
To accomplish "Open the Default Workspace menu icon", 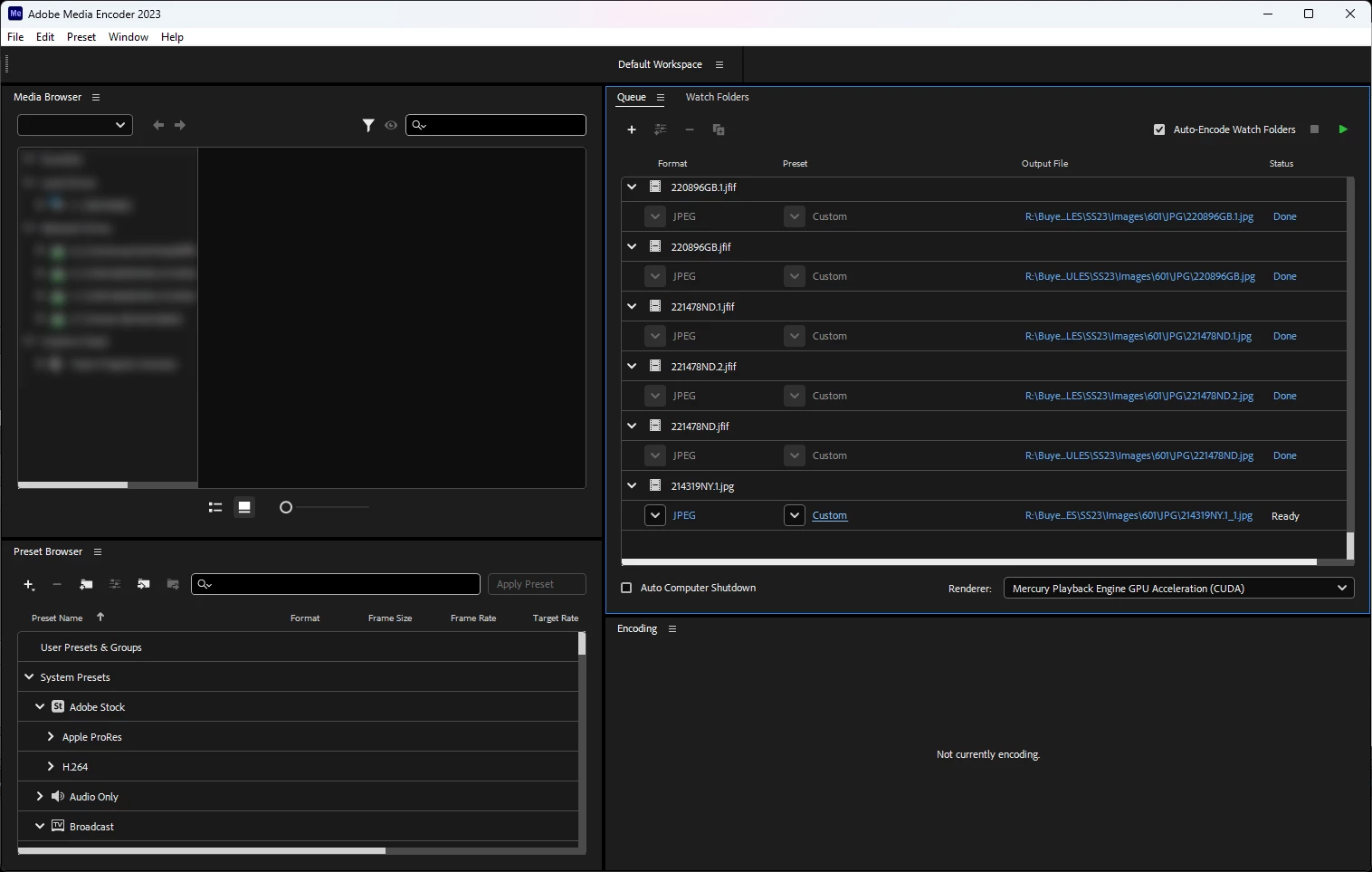I will tap(719, 65).
